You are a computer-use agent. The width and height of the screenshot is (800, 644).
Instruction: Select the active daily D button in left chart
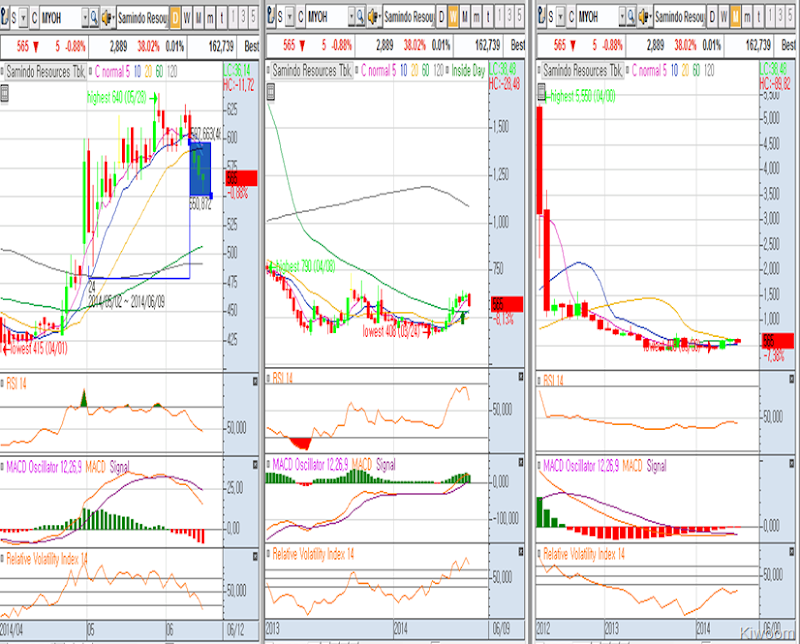(175, 18)
